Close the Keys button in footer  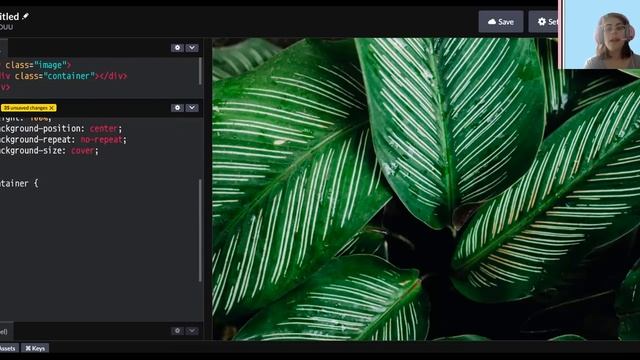coord(35,348)
